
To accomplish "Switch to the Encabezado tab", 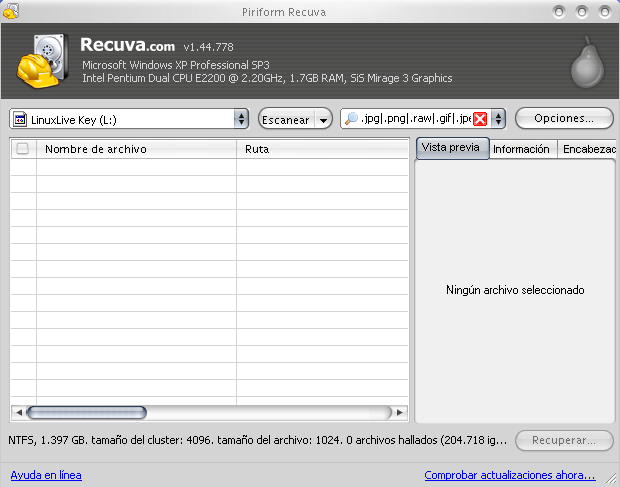I will pos(587,149).
